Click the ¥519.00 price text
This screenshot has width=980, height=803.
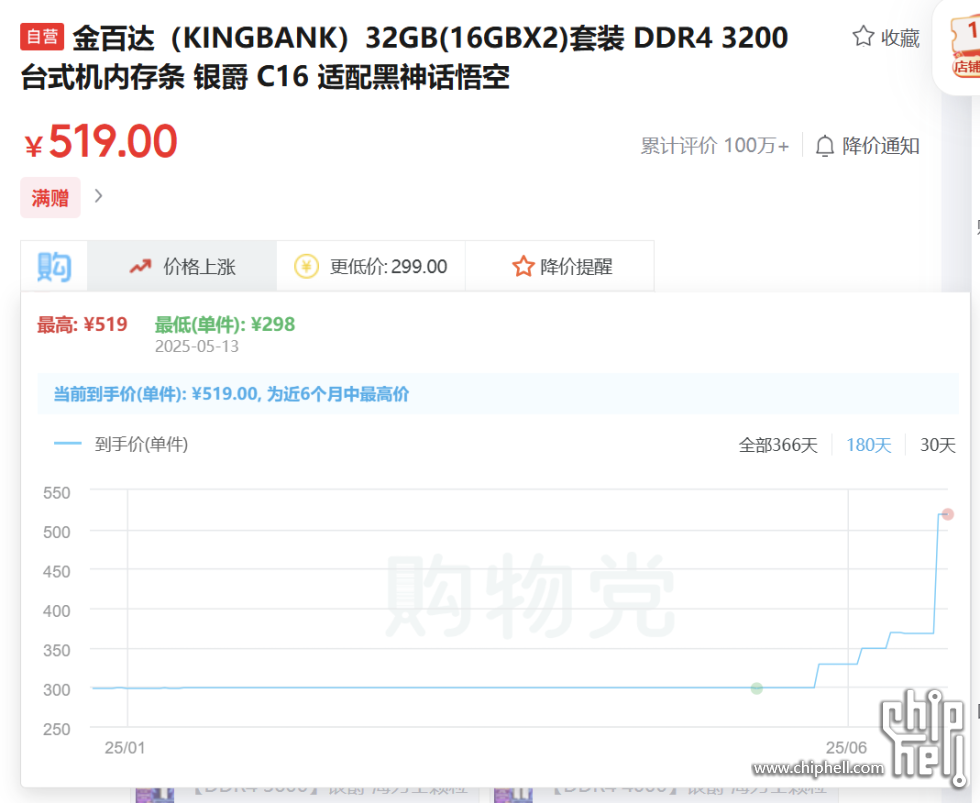coord(101,142)
